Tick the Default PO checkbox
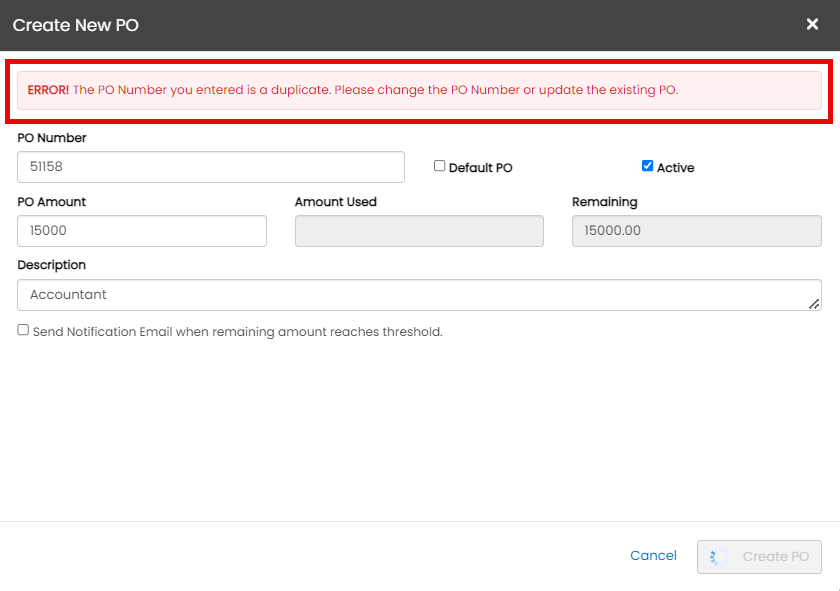Image resolution: width=840 pixels, height=591 pixels. point(439,166)
